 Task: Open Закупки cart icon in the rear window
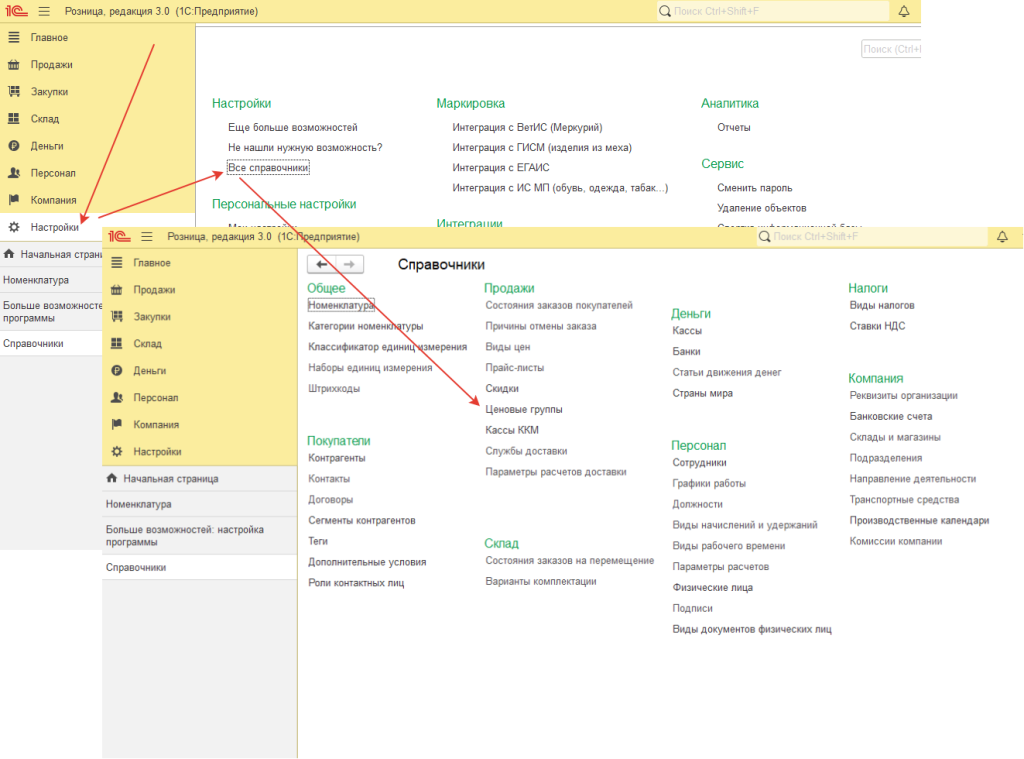(x=14, y=91)
